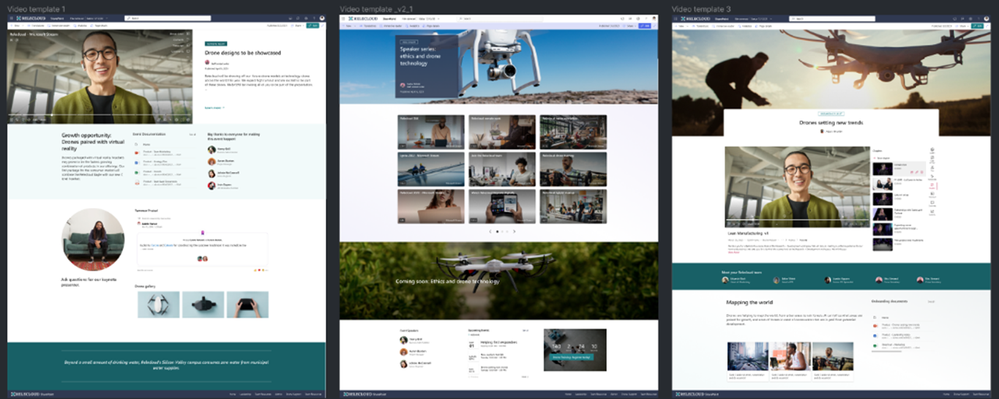
Task: Focus search box in Video template 3
Action: click(832, 19)
